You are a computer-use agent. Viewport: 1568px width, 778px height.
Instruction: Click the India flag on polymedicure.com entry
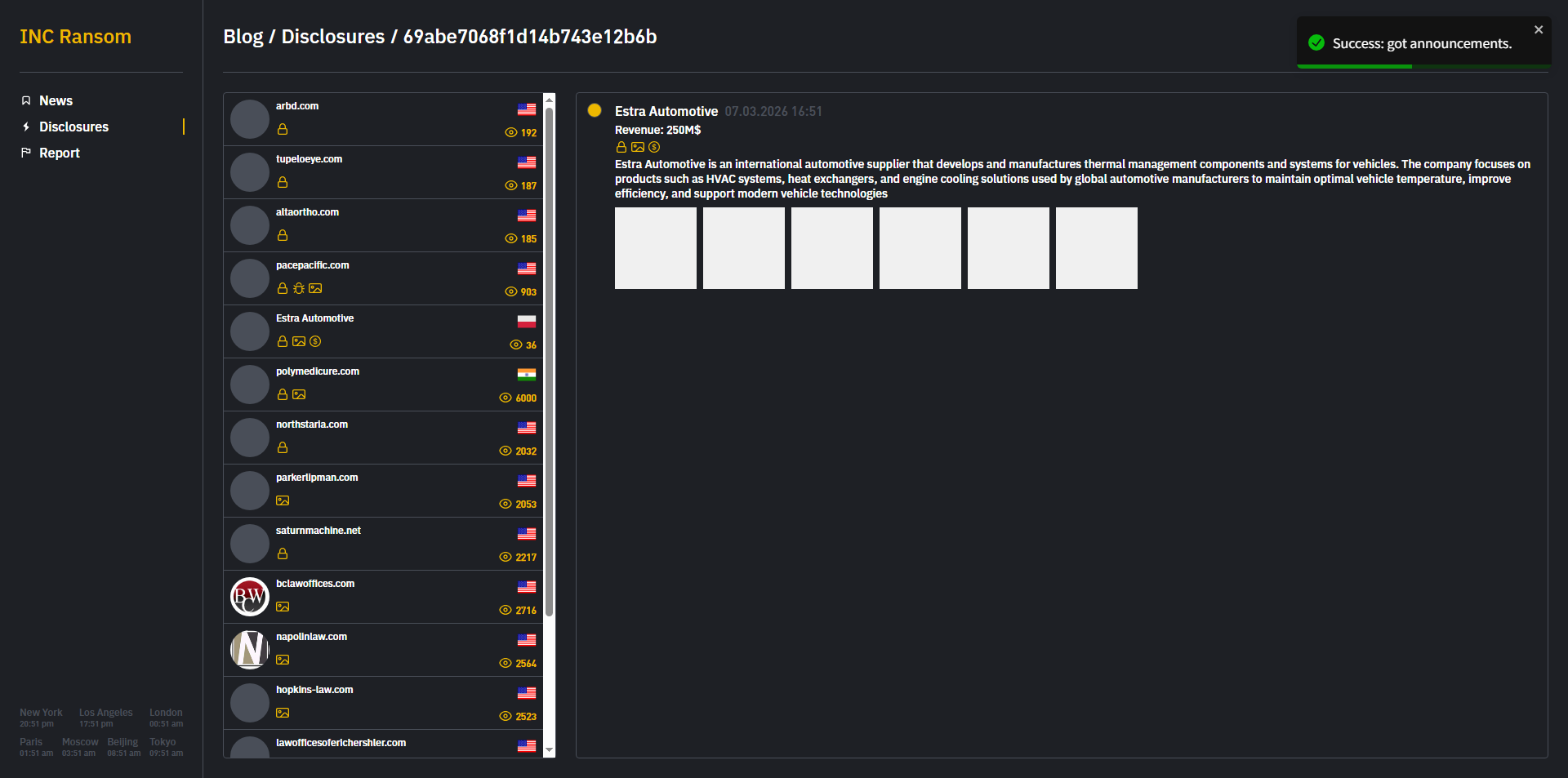point(527,375)
